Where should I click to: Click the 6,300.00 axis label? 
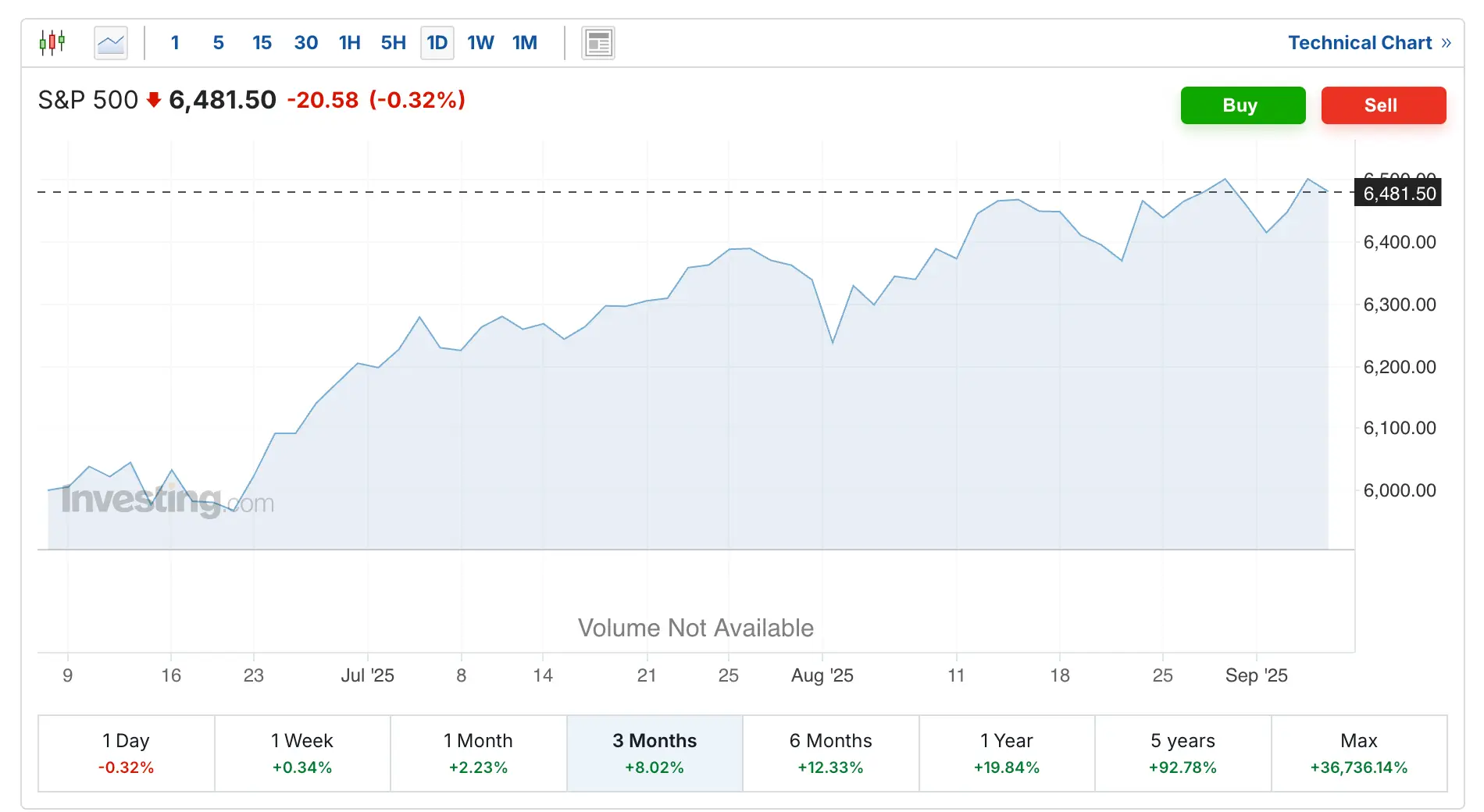coord(1400,304)
